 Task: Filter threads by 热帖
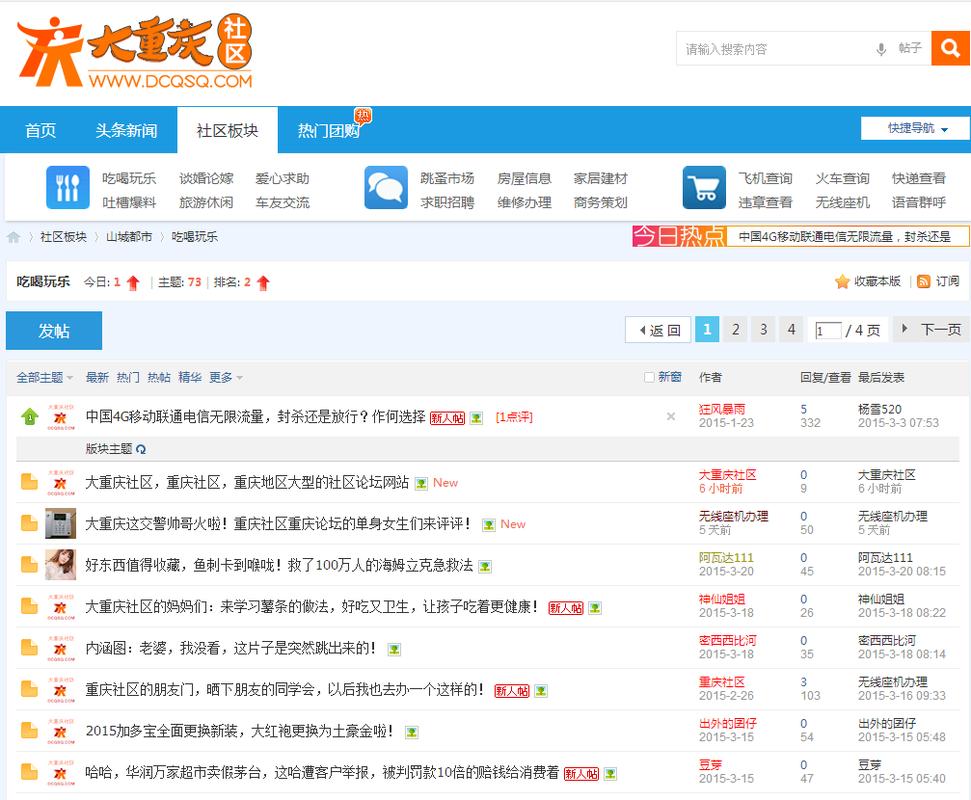(x=159, y=377)
